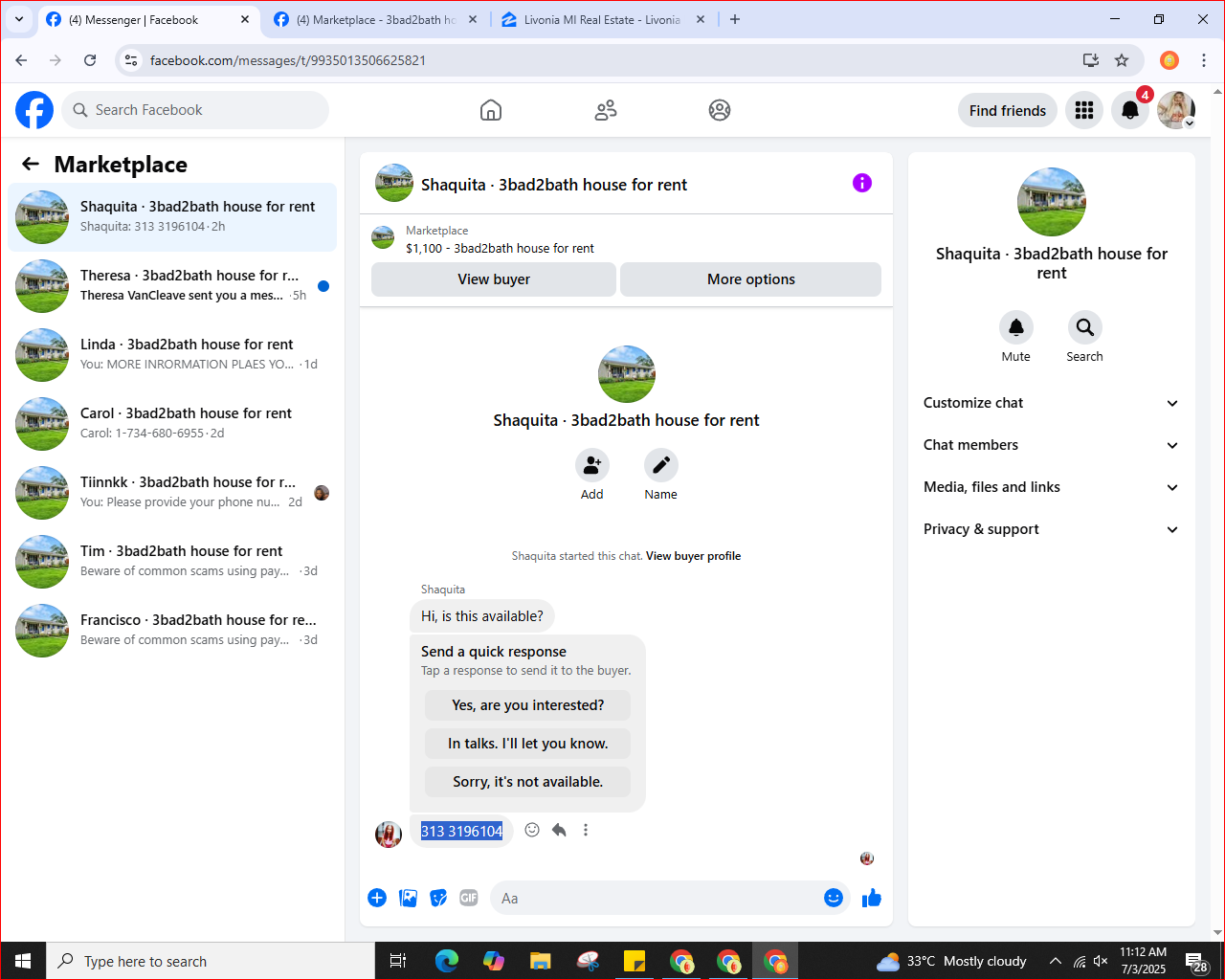Choose a GIF in composer
Screen dimensions: 1225x980
(469, 898)
